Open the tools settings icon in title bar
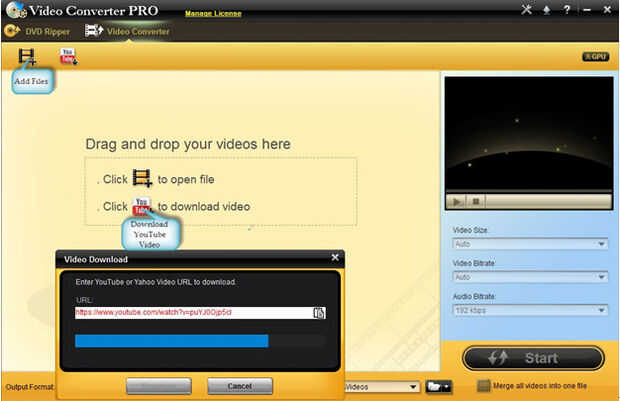 click(x=526, y=9)
